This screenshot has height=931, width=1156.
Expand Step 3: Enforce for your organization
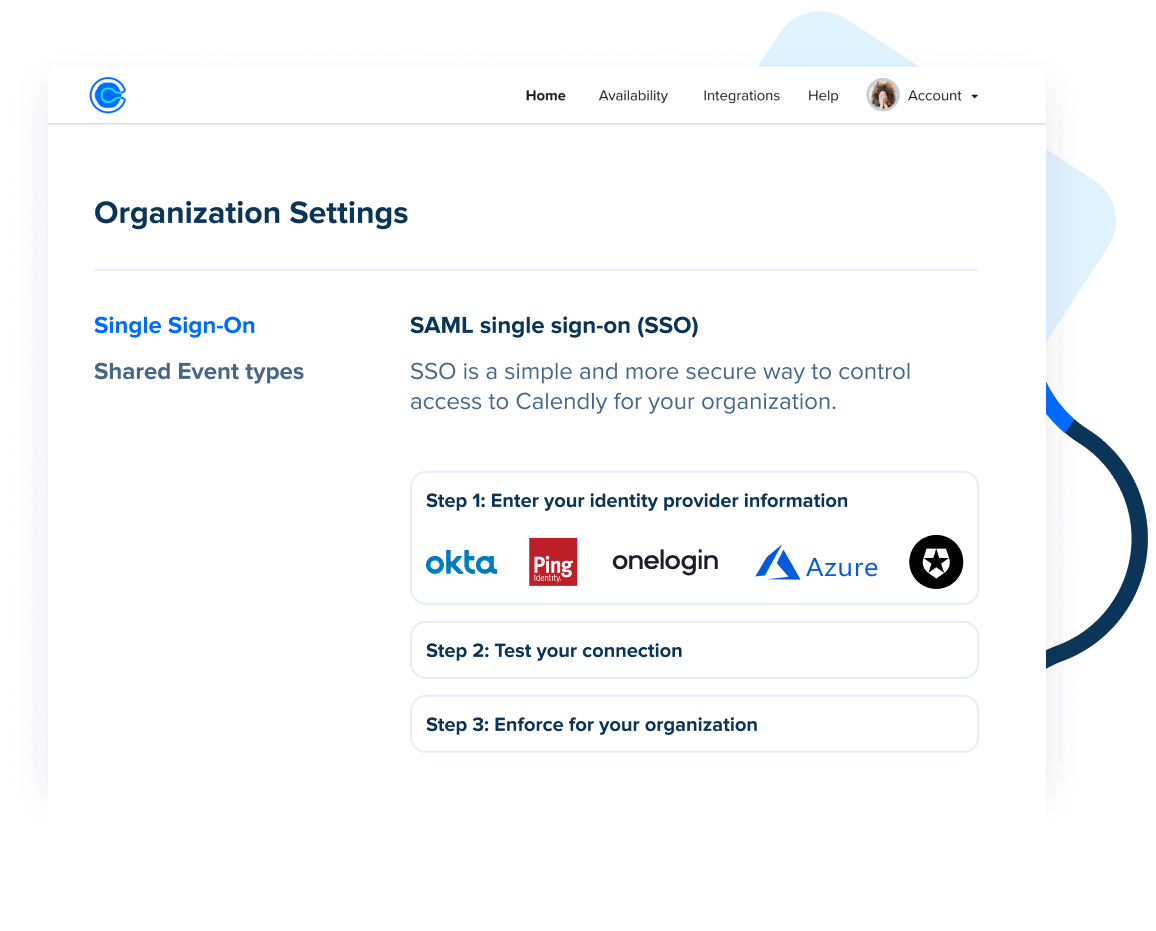tap(694, 724)
